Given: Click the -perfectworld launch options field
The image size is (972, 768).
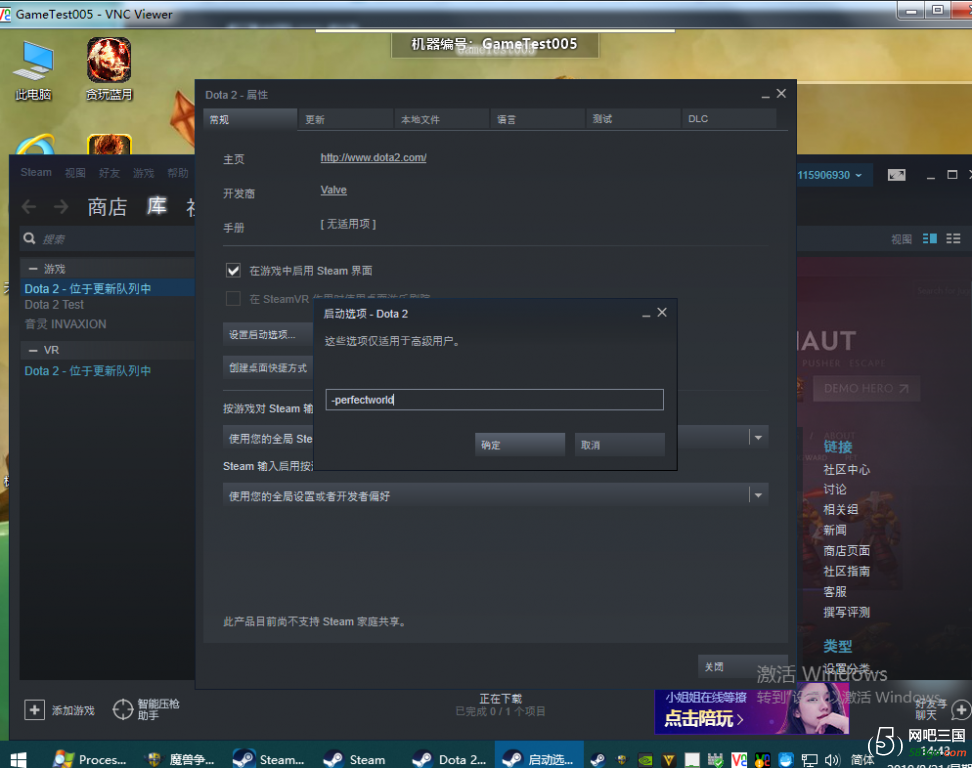Looking at the screenshot, I should [x=495, y=400].
